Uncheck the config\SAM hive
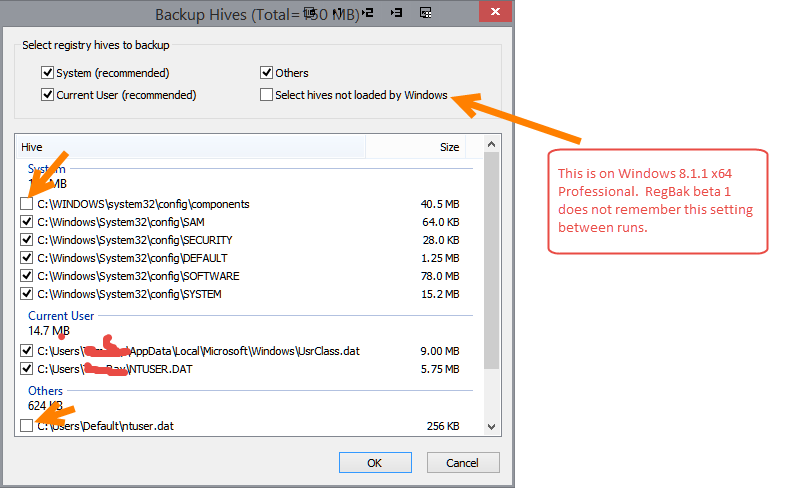This screenshot has height=488, width=786. [x=26, y=222]
